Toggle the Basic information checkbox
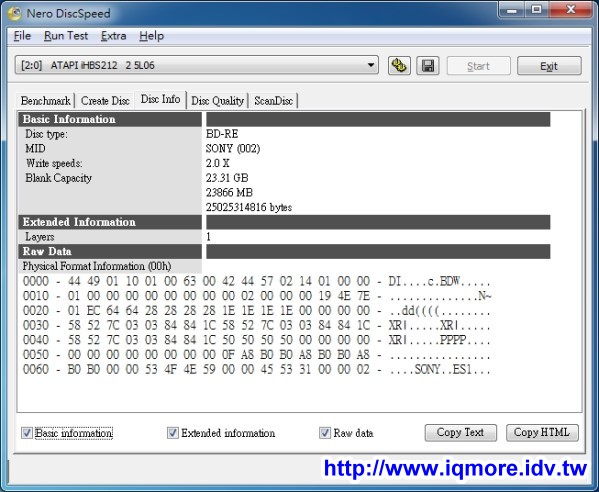The height and width of the screenshot is (492, 599). coord(27,433)
